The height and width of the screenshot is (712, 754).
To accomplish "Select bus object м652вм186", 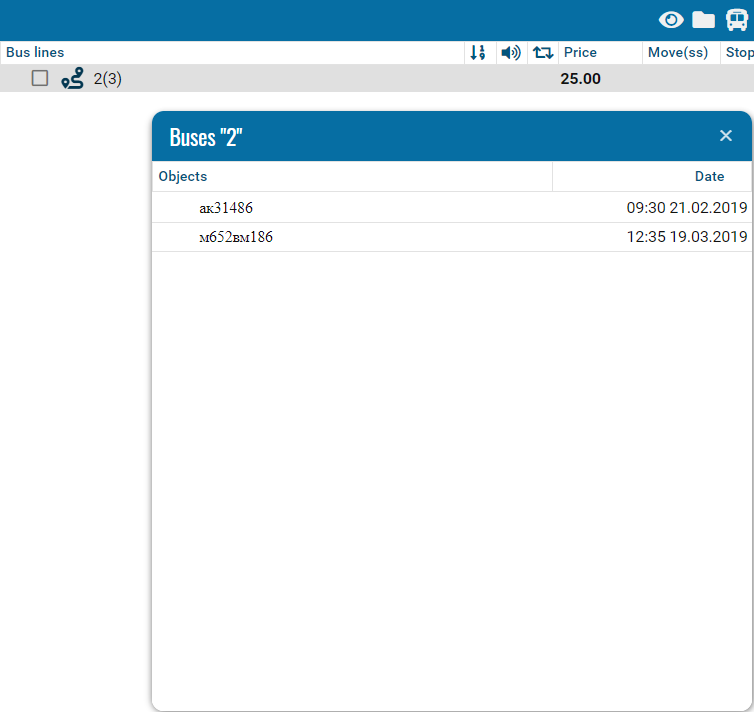I will 236,238.
